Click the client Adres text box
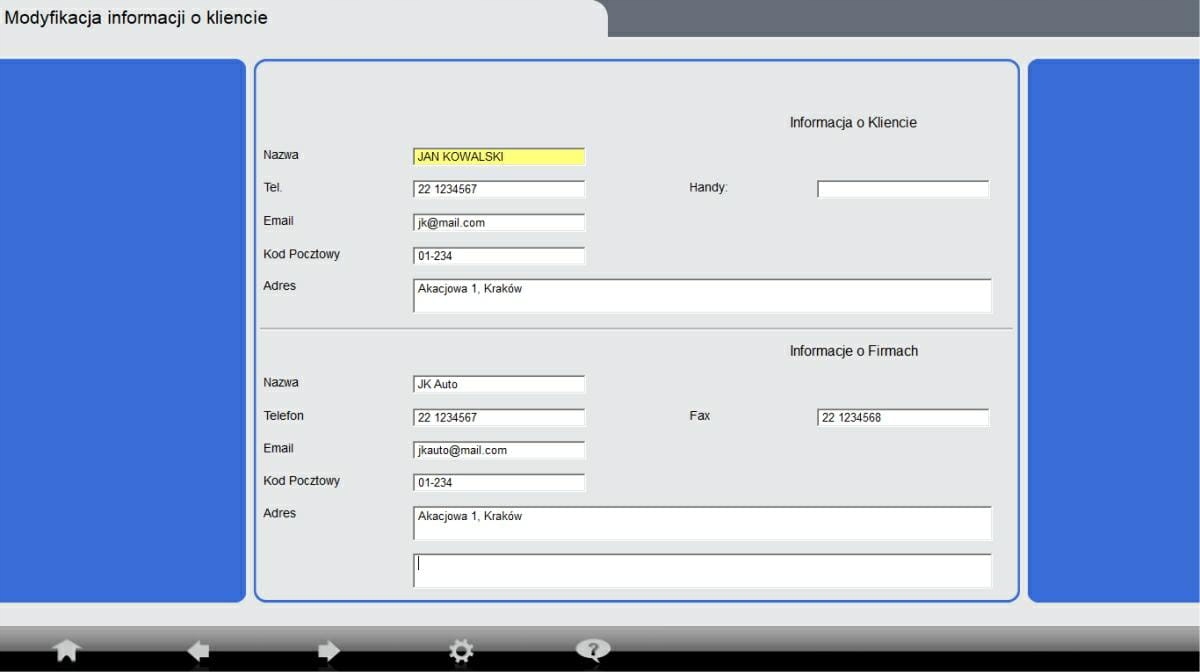1200x672 pixels. click(702, 296)
